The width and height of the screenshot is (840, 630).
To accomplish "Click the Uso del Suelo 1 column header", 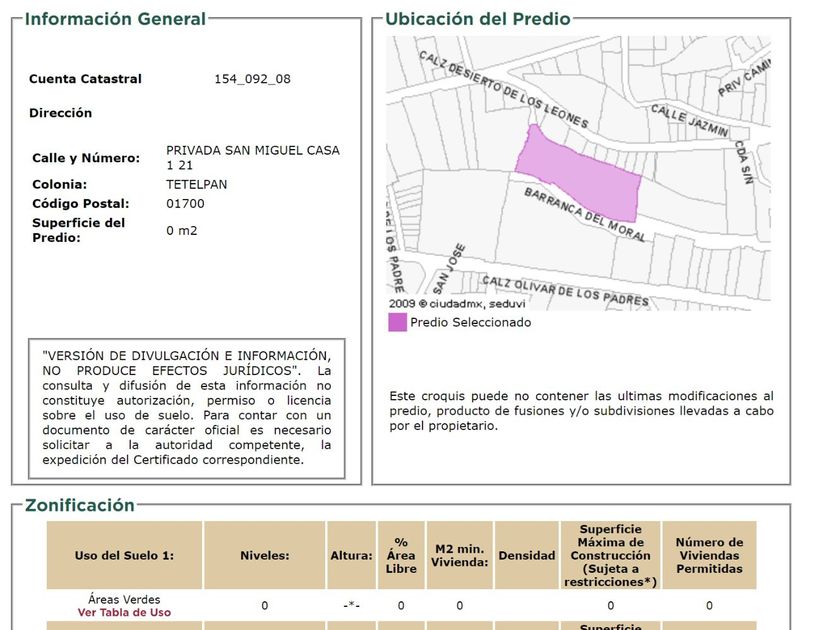I will point(124,555).
